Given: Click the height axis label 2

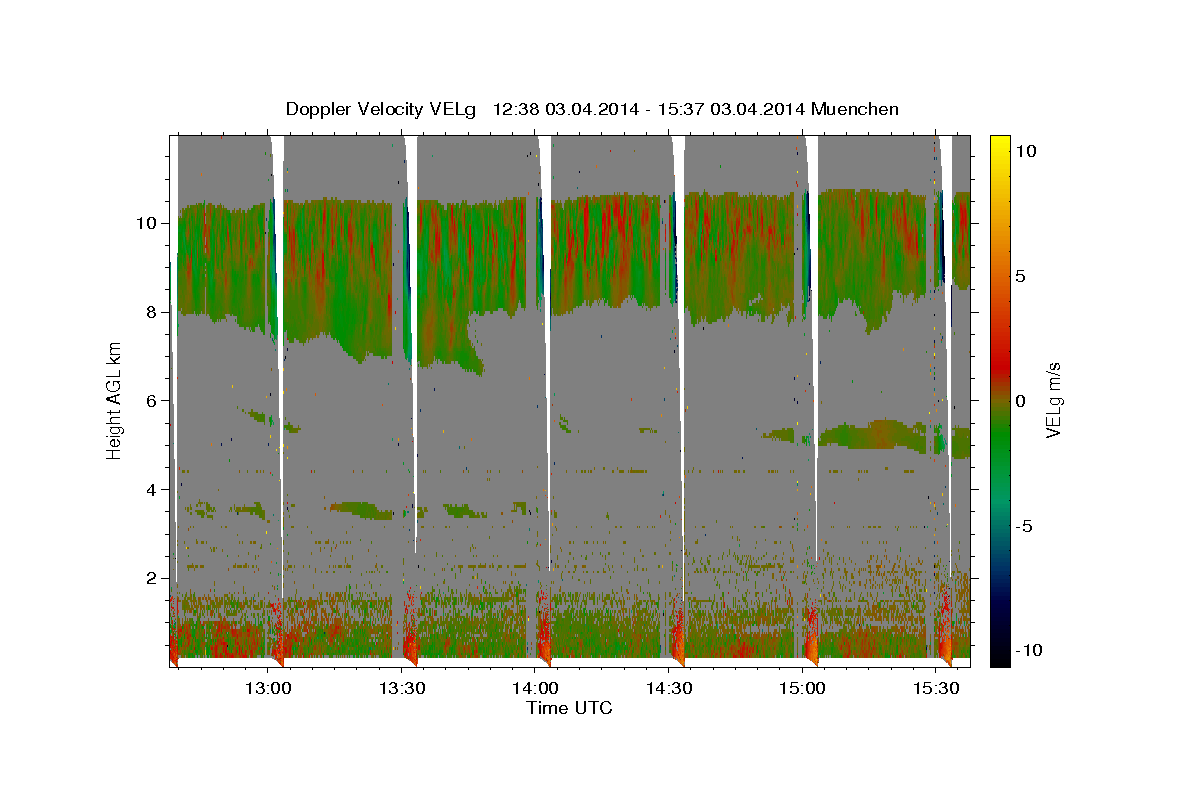Looking at the screenshot, I should pyautogui.click(x=152, y=578).
